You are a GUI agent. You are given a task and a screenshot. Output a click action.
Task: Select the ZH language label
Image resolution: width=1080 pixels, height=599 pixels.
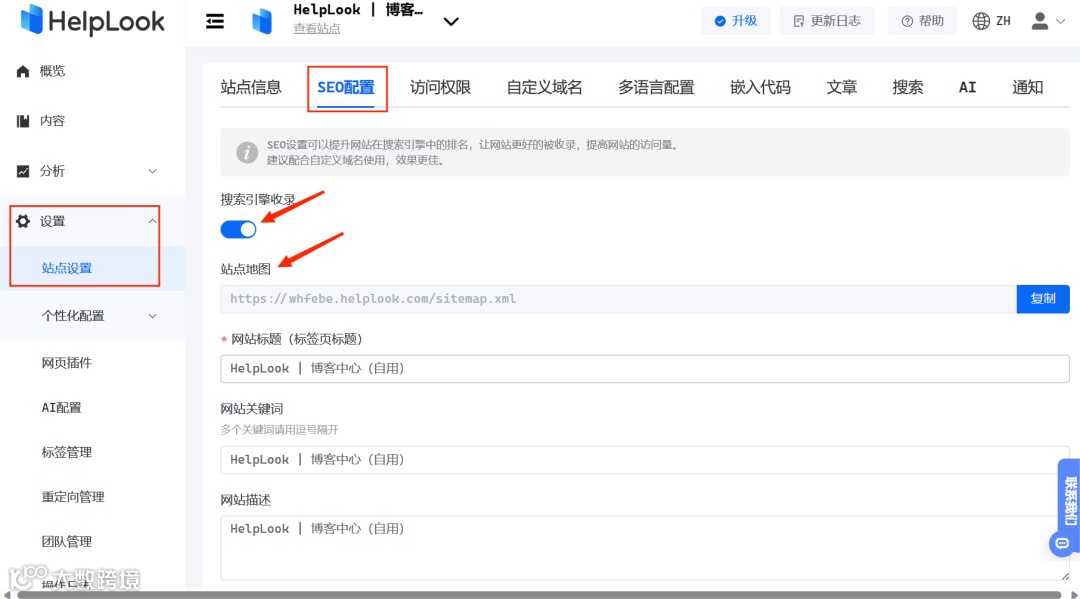point(1004,21)
